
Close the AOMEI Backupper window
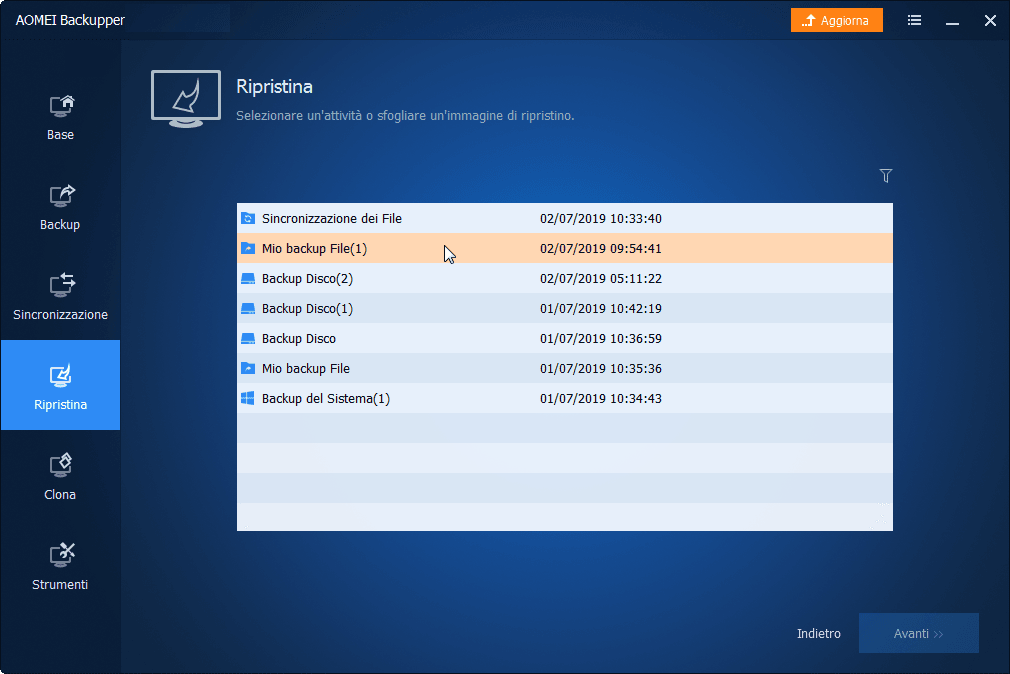[x=990, y=21]
